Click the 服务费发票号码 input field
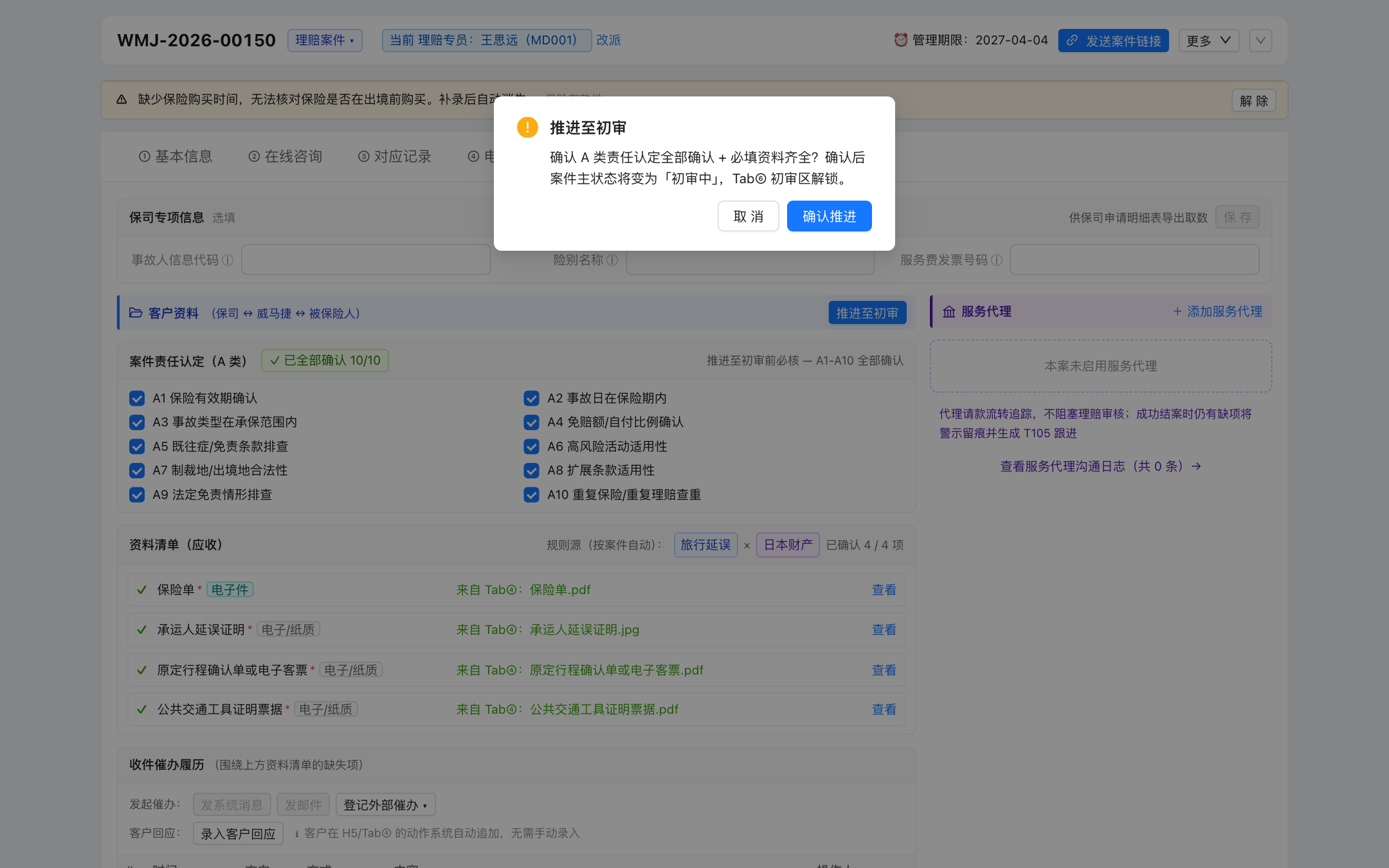Viewport: 1389px width, 868px height. [1134, 260]
